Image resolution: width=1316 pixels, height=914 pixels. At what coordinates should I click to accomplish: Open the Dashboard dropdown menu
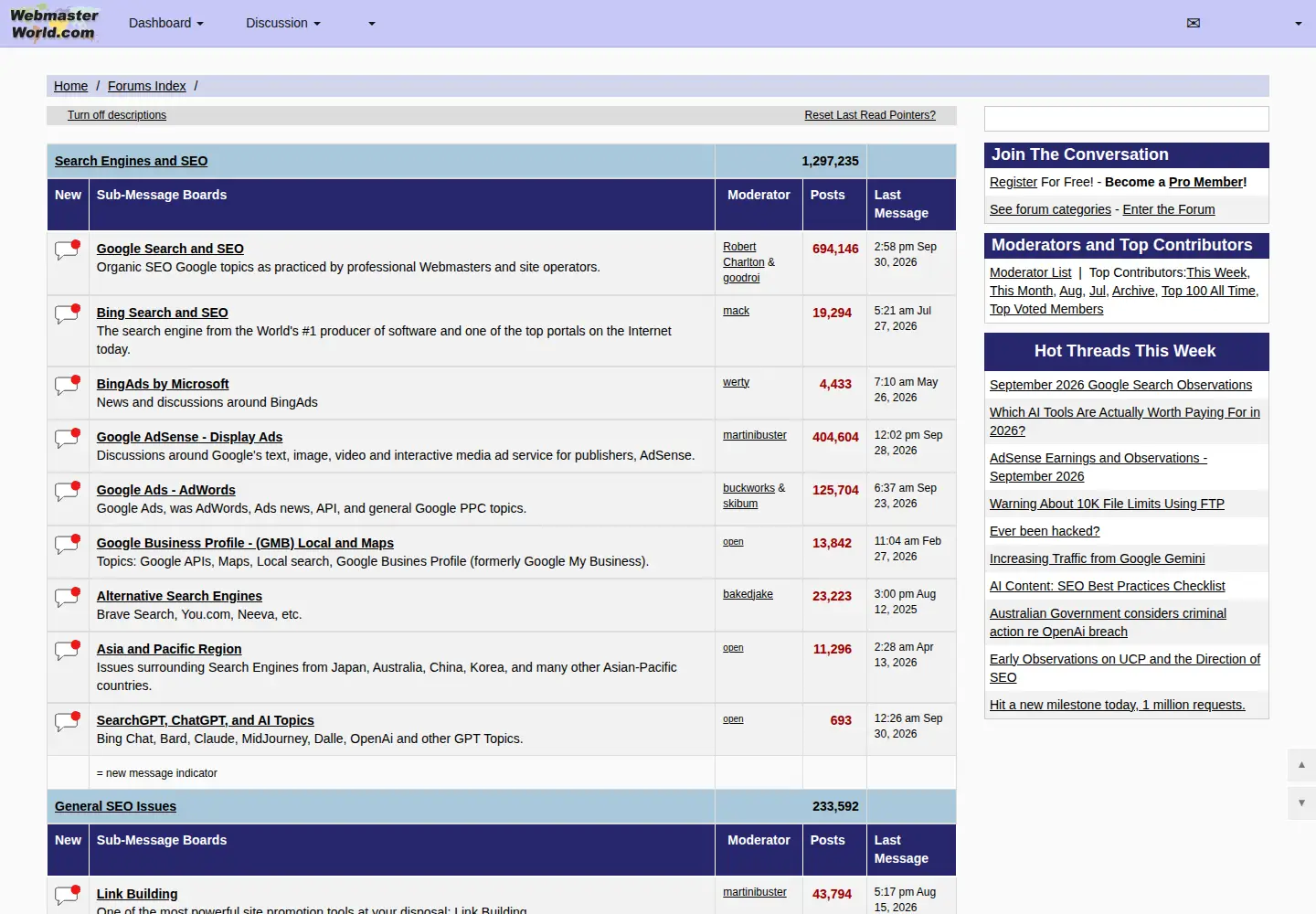tap(166, 23)
